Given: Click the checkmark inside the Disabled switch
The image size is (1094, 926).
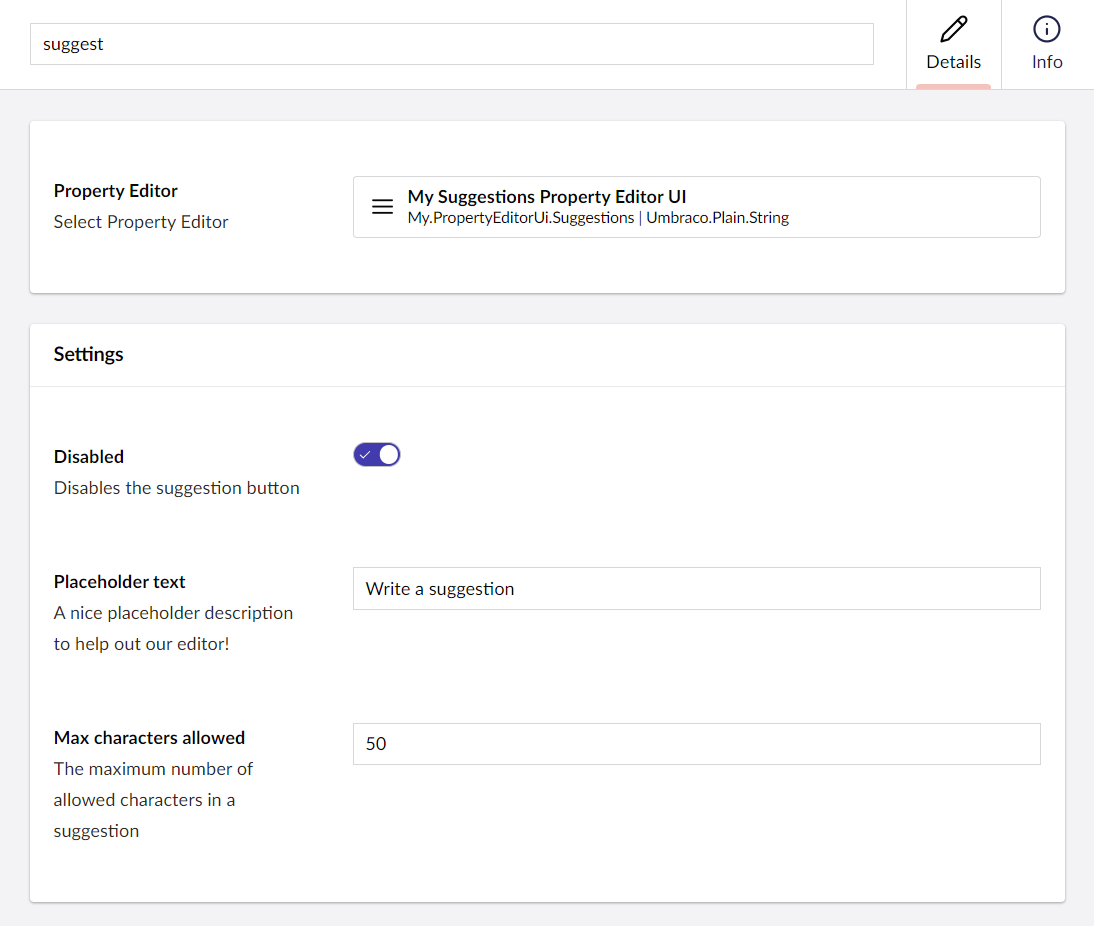Looking at the screenshot, I should pos(365,455).
